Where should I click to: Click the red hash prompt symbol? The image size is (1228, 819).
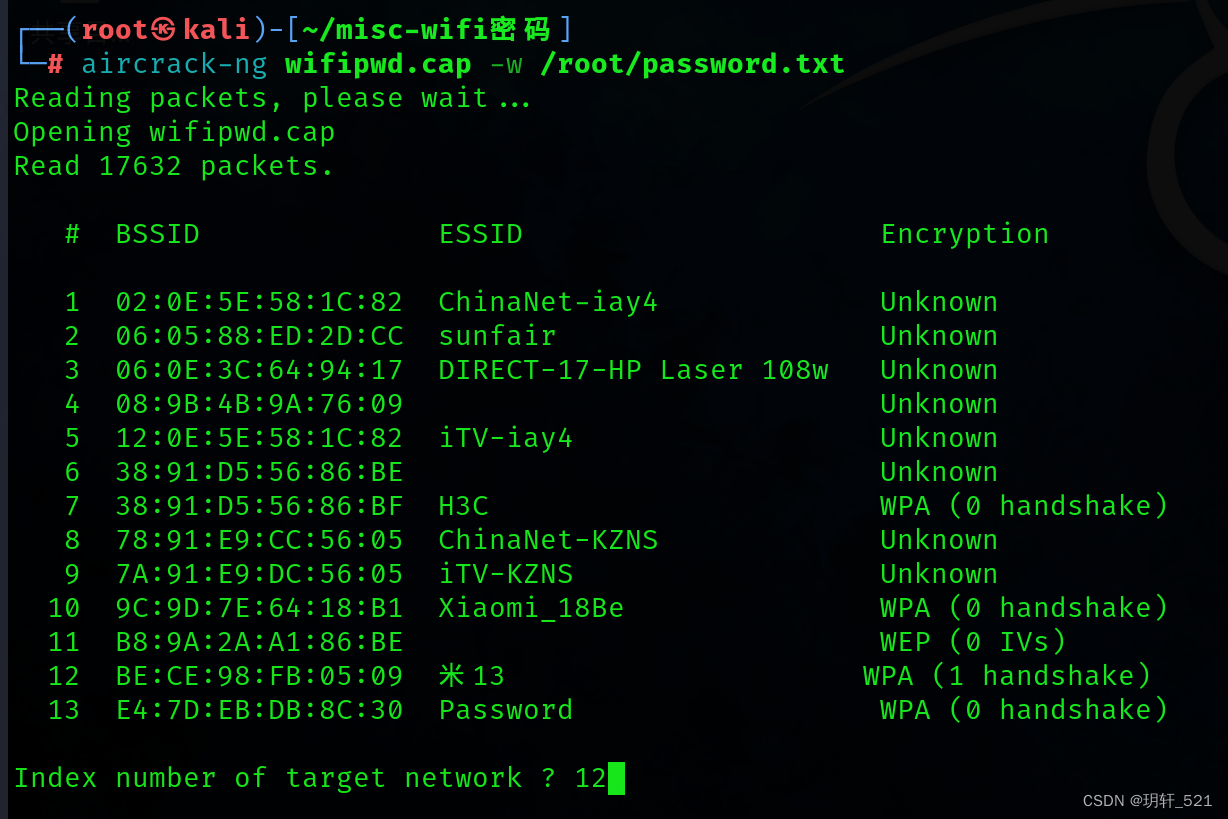coord(55,65)
